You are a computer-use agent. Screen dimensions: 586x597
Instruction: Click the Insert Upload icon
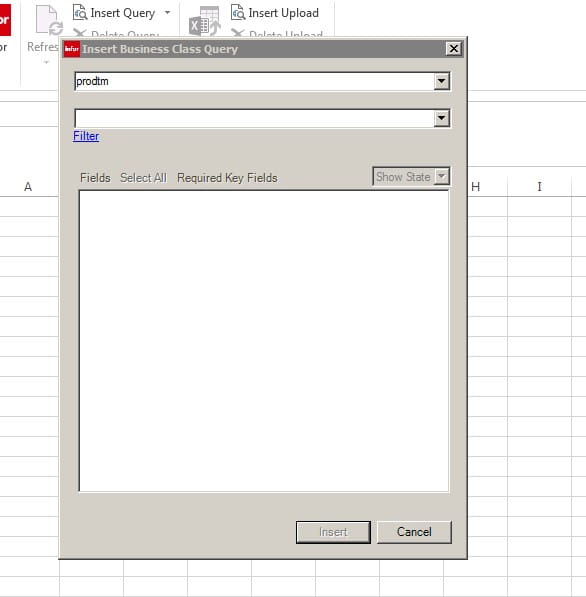pyautogui.click(x=238, y=13)
